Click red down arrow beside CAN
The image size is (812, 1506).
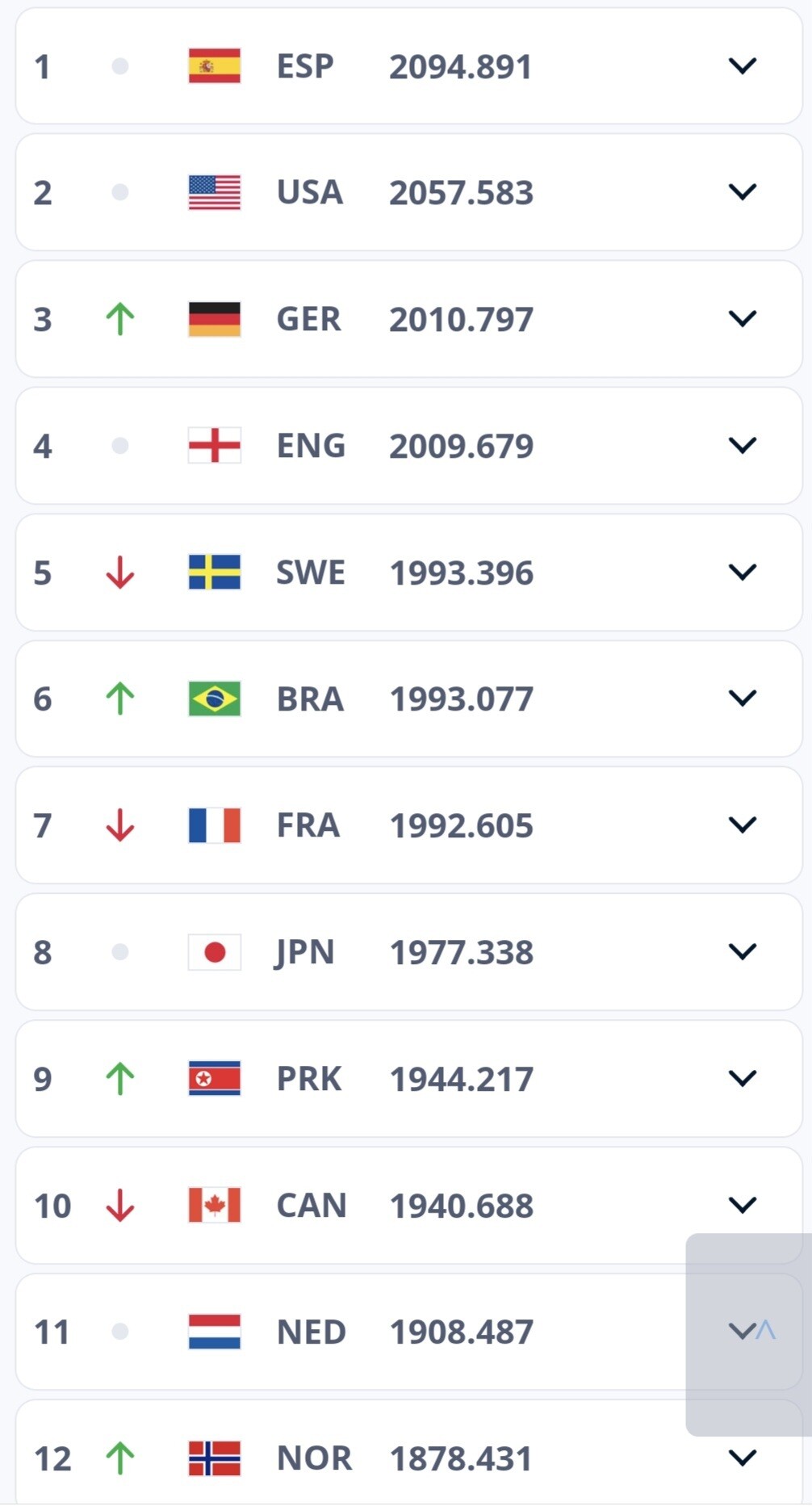(x=120, y=1205)
